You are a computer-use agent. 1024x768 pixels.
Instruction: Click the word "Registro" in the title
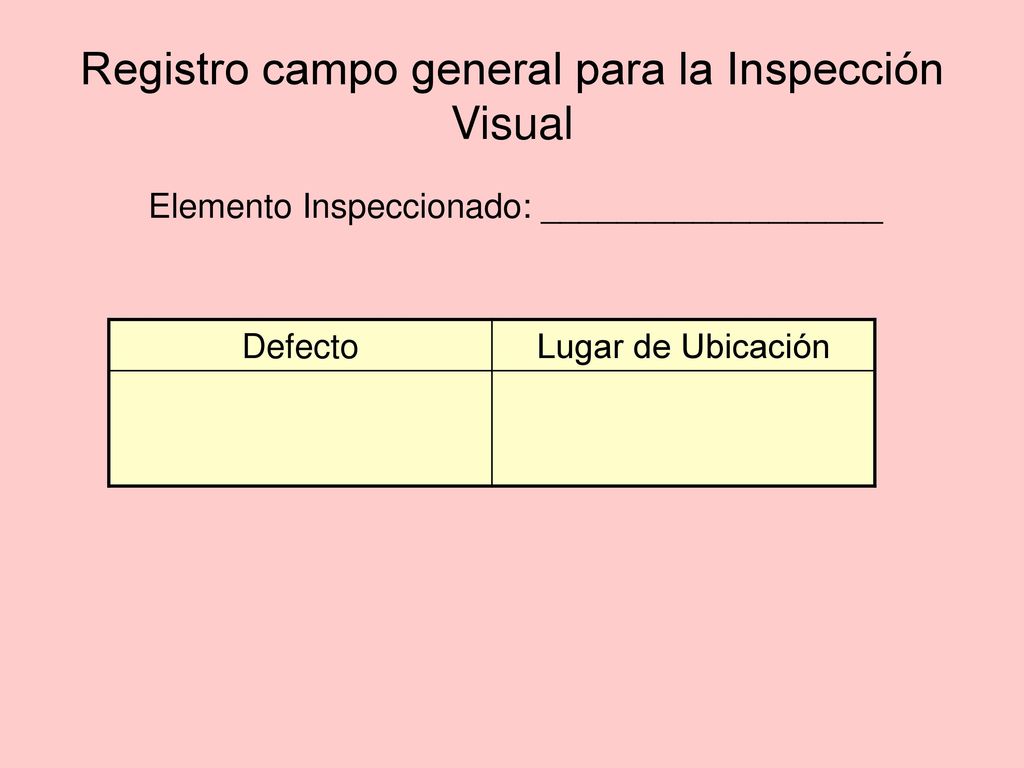[165, 70]
